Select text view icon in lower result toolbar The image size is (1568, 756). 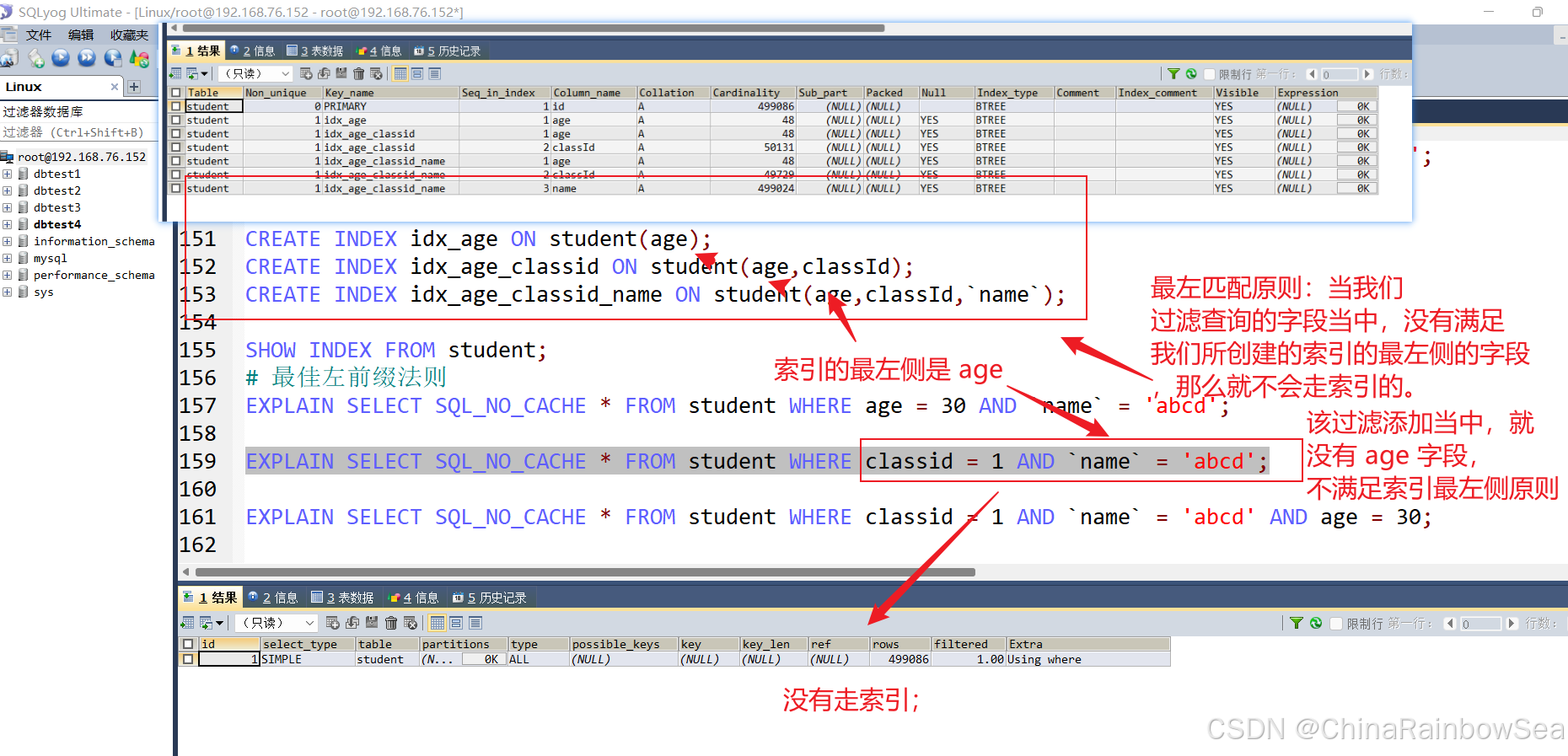475,623
